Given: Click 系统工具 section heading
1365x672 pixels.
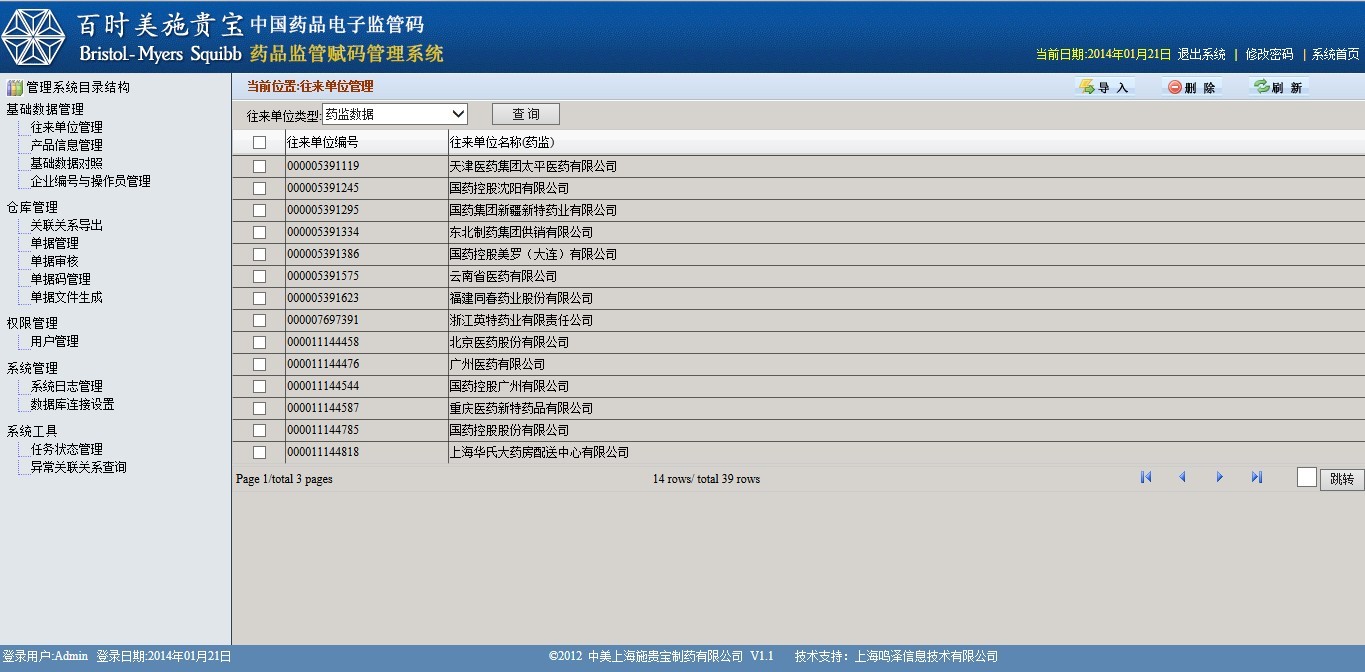Looking at the screenshot, I should point(32,431).
